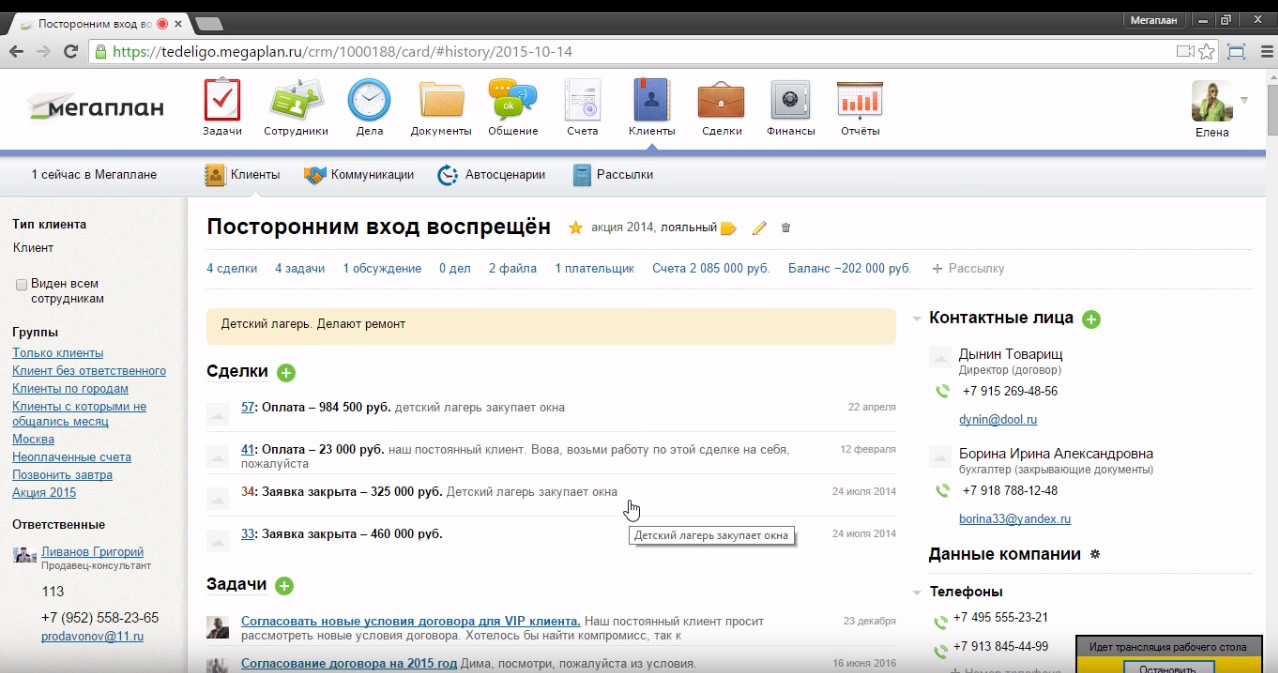Click the browser address bar URL
Image resolution: width=1278 pixels, height=673 pixels.
pyautogui.click(x=340, y=52)
